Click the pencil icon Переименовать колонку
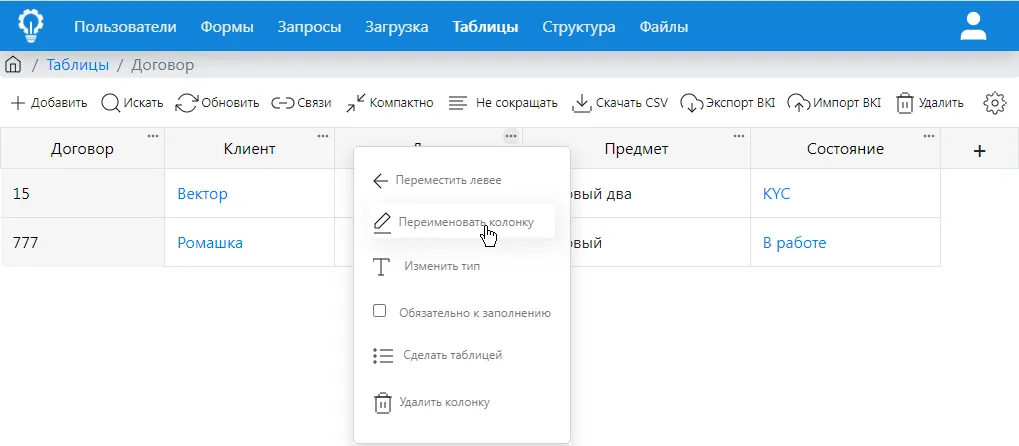The height and width of the screenshot is (446, 1019). pyautogui.click(x=382, y=223)
